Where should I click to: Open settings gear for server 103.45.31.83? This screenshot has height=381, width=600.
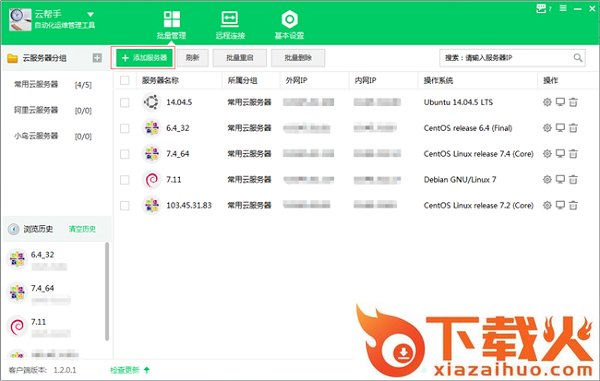[x=547, y=205]
